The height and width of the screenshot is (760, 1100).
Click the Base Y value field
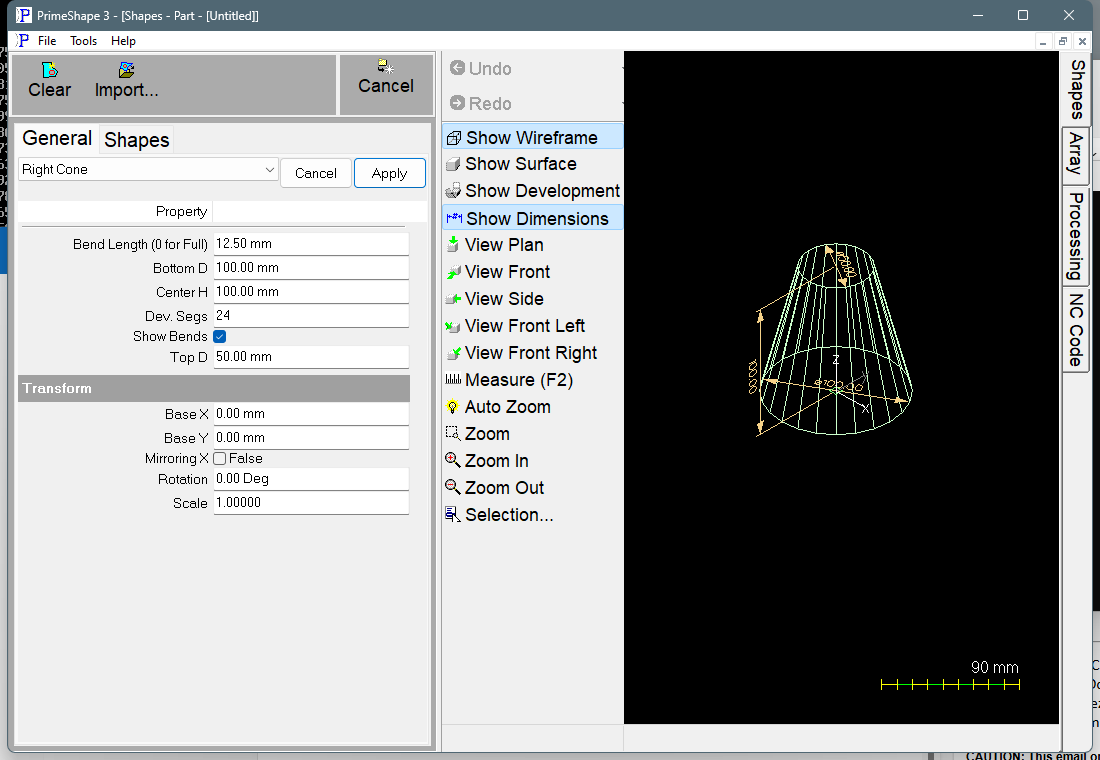pyautogui.click(x=311, y=438)
